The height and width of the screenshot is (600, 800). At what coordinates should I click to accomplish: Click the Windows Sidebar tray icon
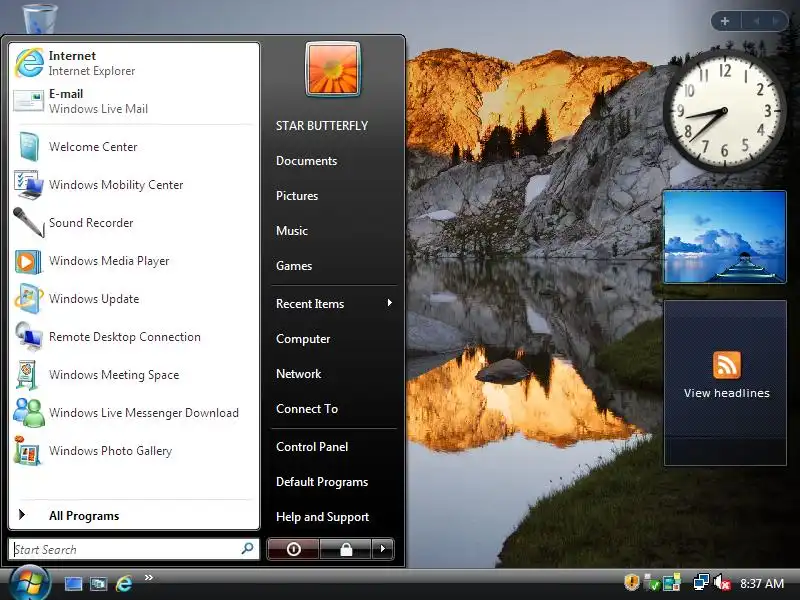[x=672, y=583]
